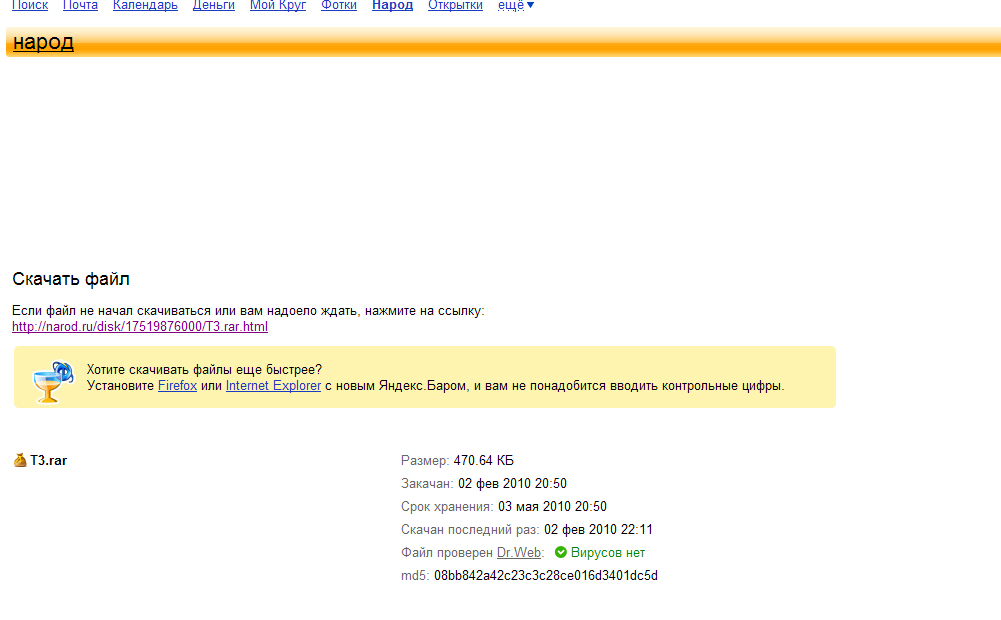Open the Народ navigation item

393,5
